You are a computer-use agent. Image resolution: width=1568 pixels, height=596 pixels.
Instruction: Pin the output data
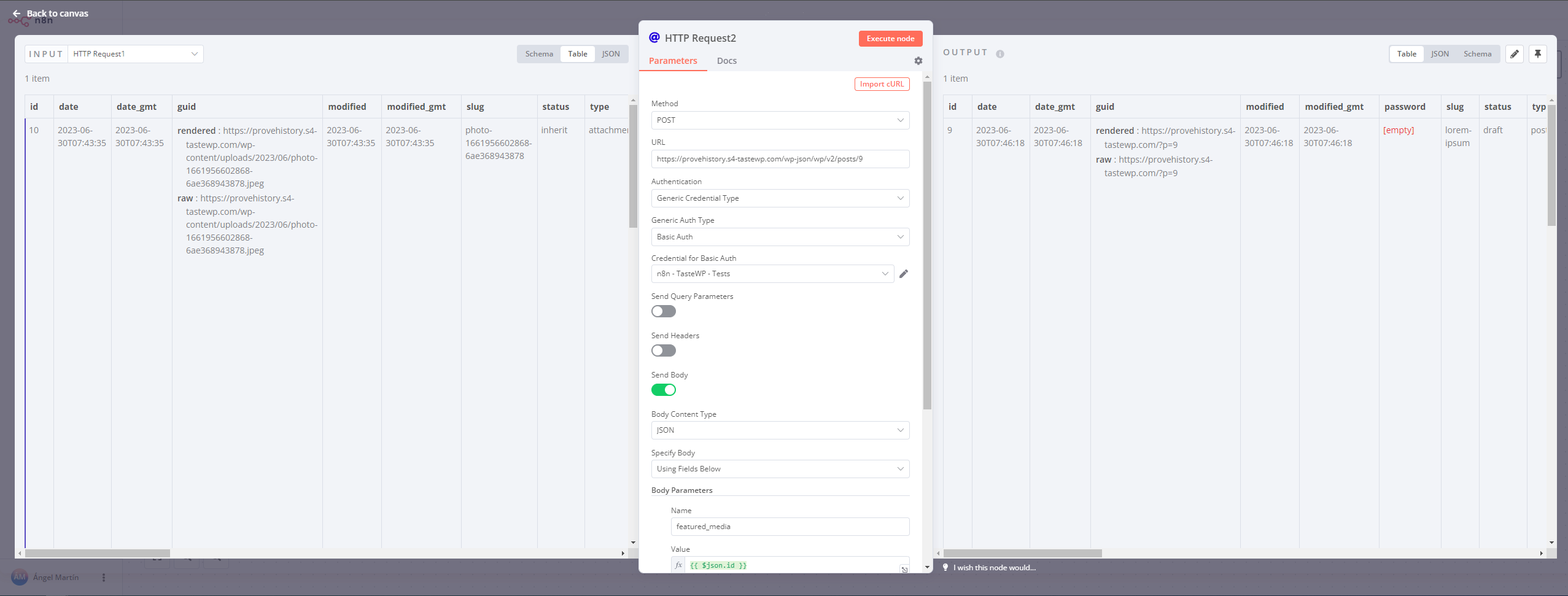[1537, 54]
